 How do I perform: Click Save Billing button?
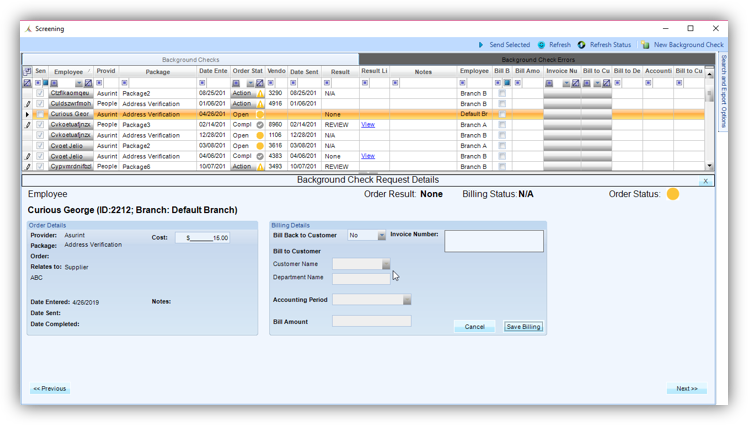(x=523, y=327)
